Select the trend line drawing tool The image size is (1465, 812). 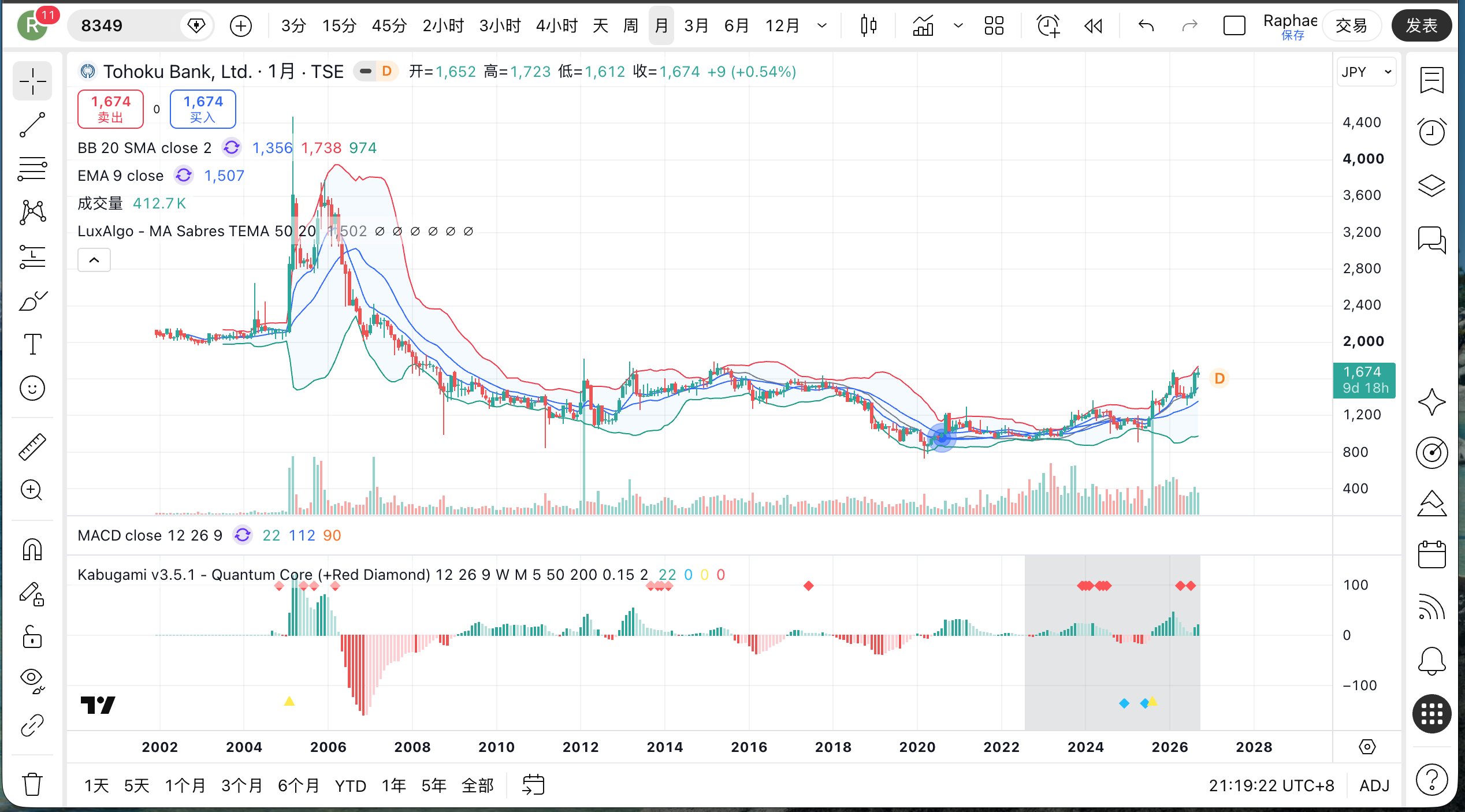32,125
